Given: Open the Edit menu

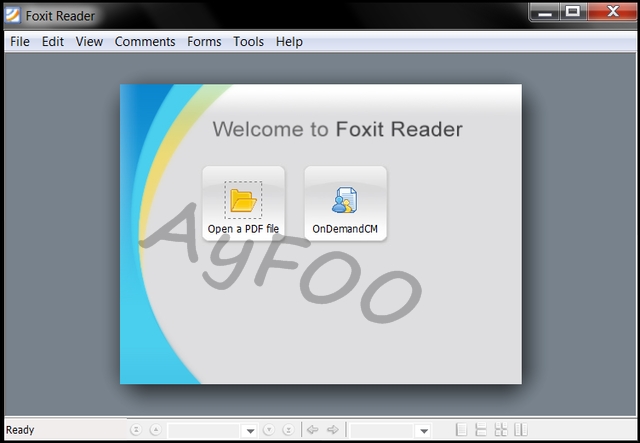Looking at the screenshot, I should coord(53,42).
